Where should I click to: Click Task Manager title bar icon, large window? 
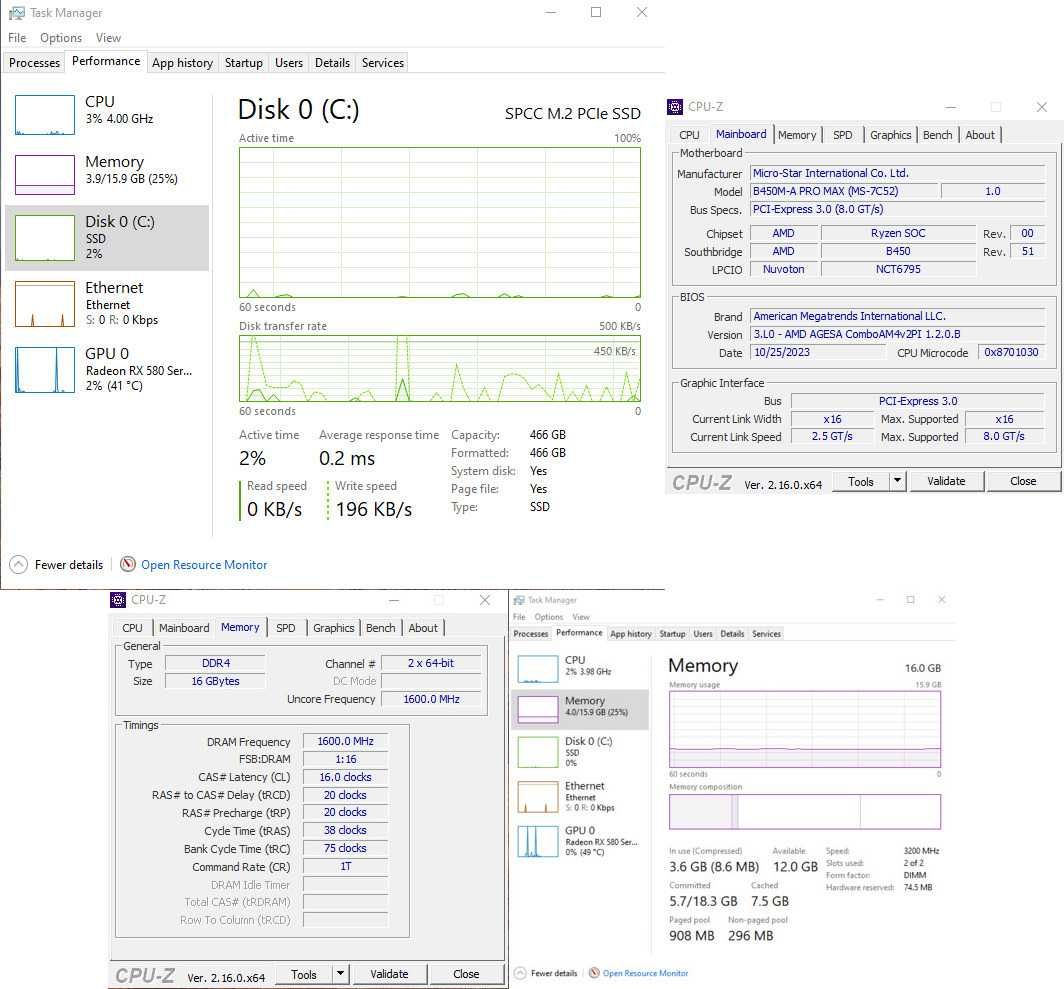coord(16,13)
